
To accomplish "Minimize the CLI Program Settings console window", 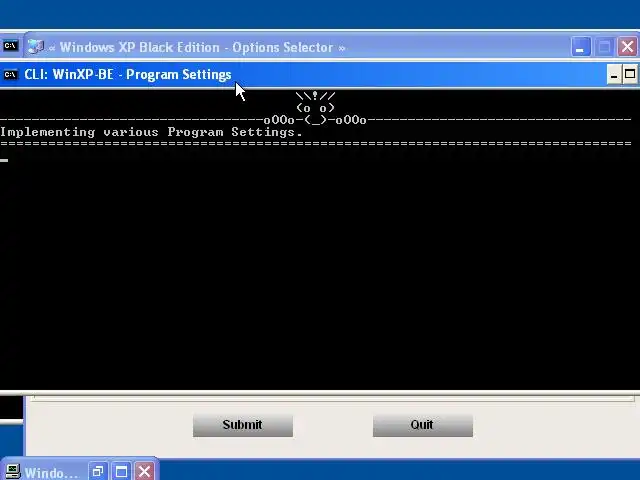I will [x=614, y=75].
